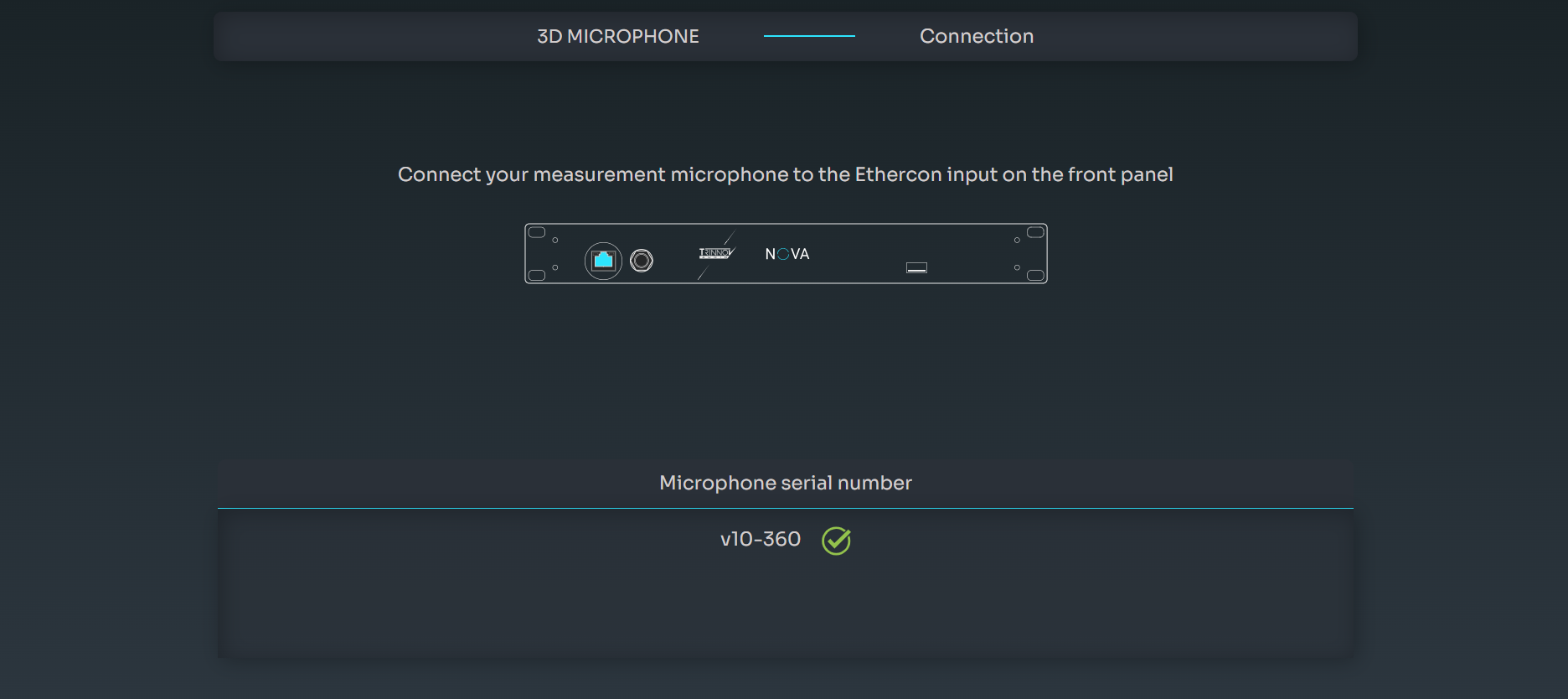
Task: Click the lower-left screw hole on the panel
Action: (x=555, y=267)
